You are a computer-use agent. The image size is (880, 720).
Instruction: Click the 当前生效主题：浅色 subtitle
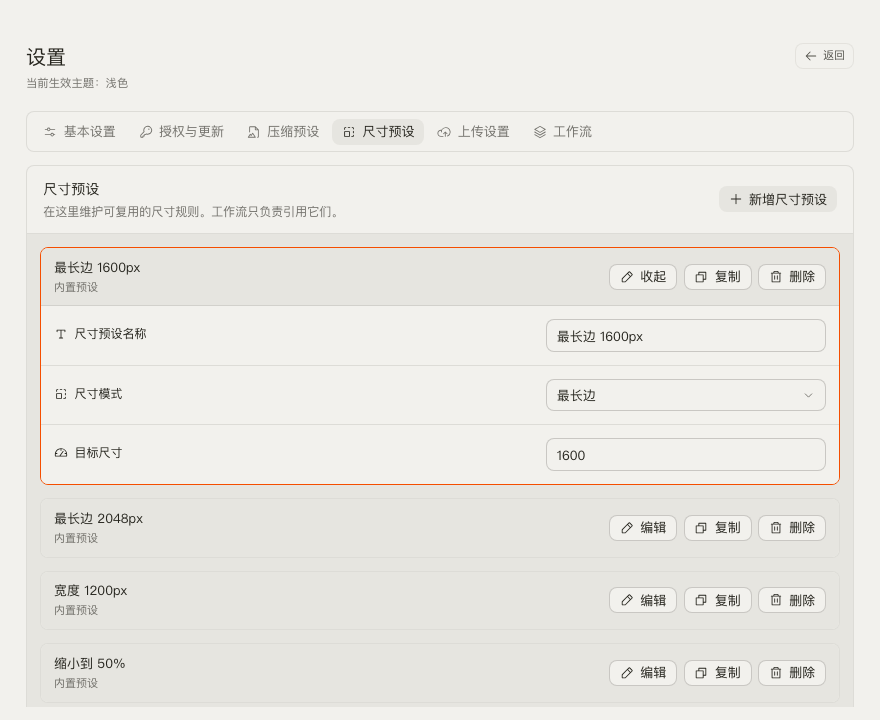point(77,83)
